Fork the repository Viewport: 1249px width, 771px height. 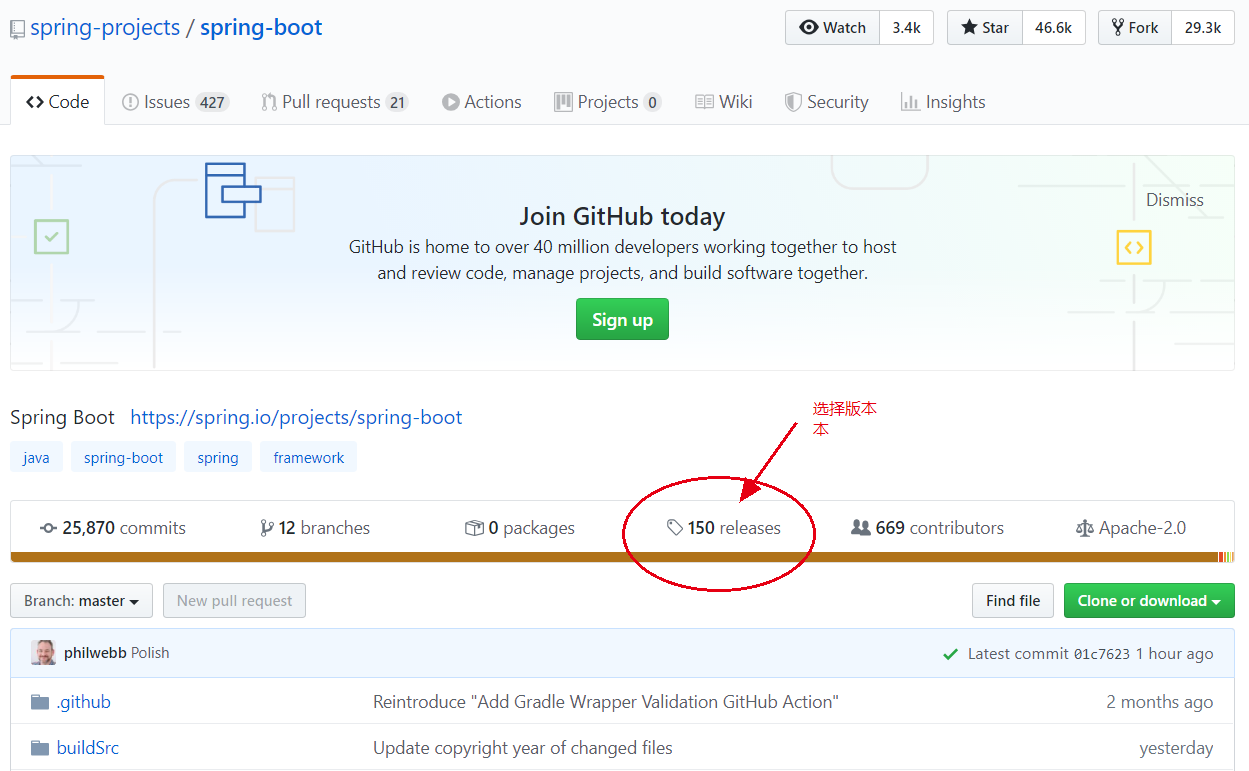click(1135, 28)
